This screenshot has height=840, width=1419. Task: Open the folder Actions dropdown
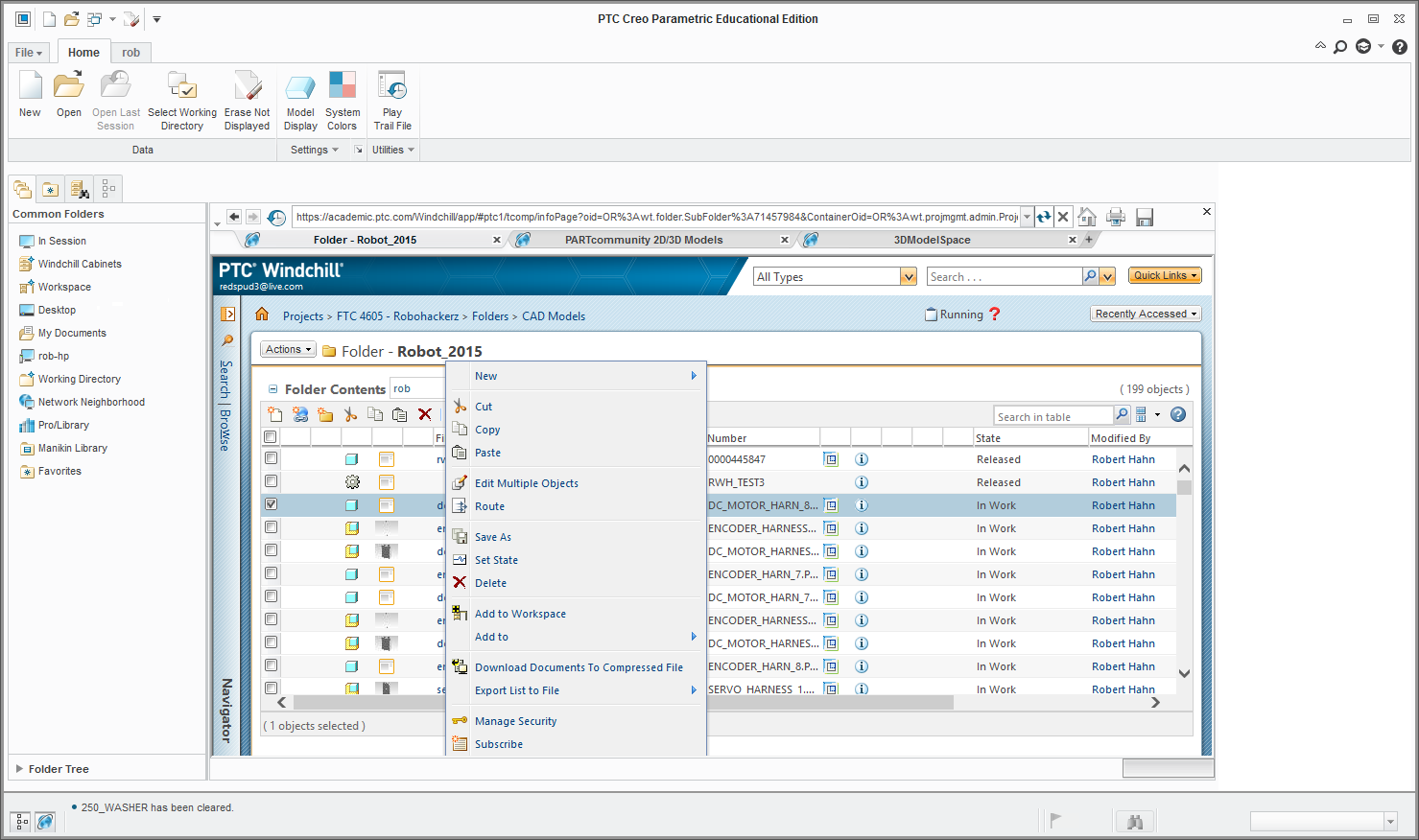click(x=288, y=349)
